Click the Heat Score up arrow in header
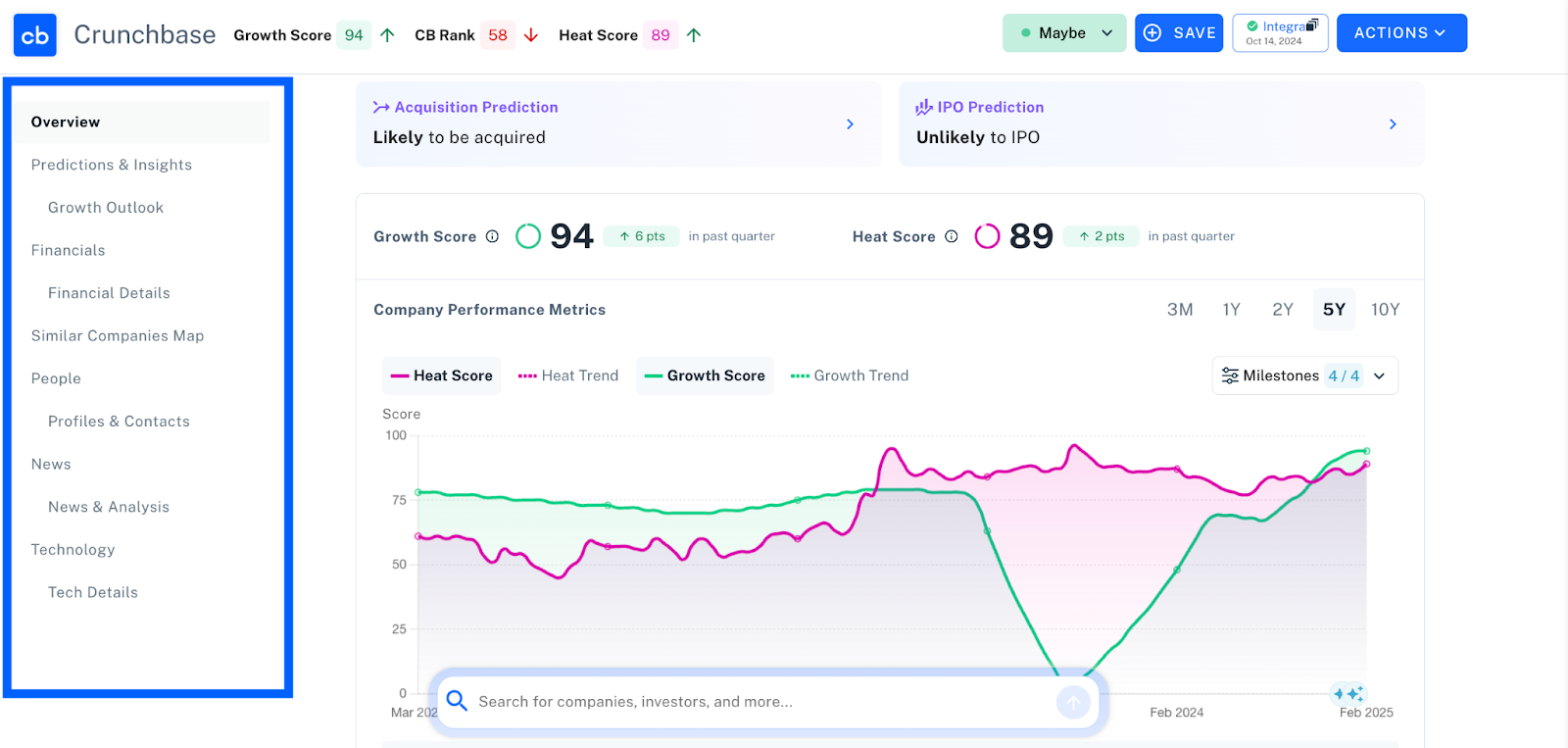Viewport: 1568px width, 748px height. [694, 35]
